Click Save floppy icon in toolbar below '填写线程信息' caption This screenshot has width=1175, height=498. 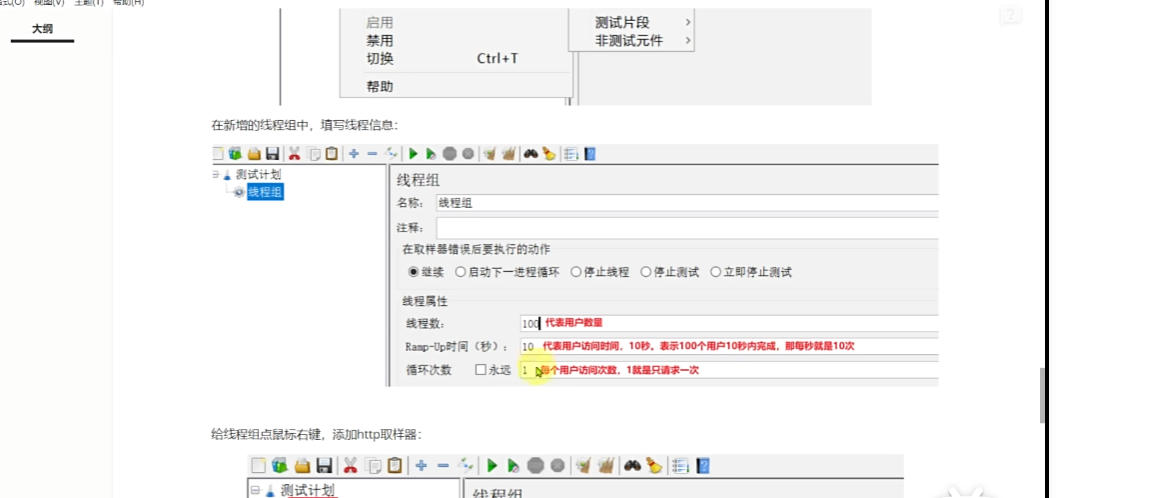point(272,154)
